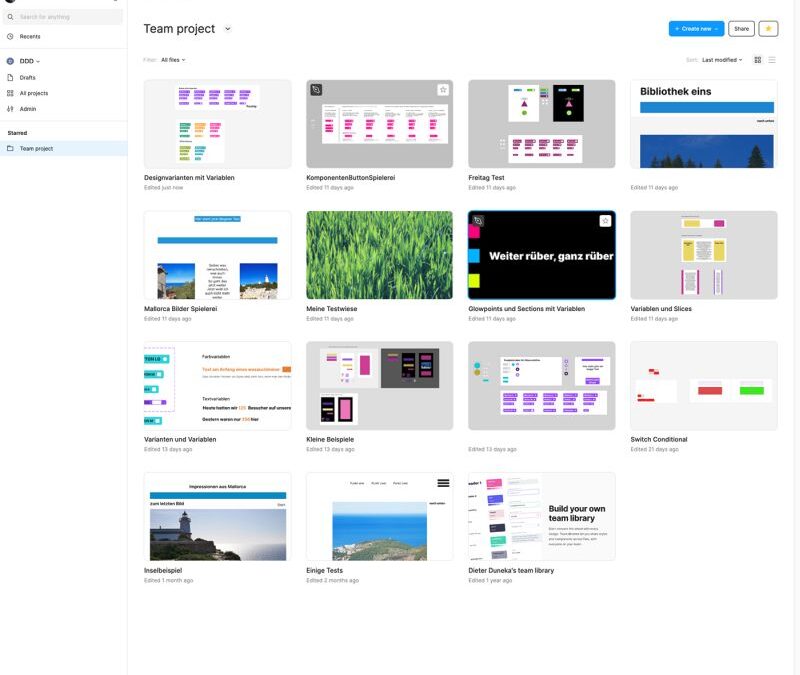The width and height of the screenshot is (800, 675).
Task: Click the Inselbeispiel file name
Action: (163, 570)
